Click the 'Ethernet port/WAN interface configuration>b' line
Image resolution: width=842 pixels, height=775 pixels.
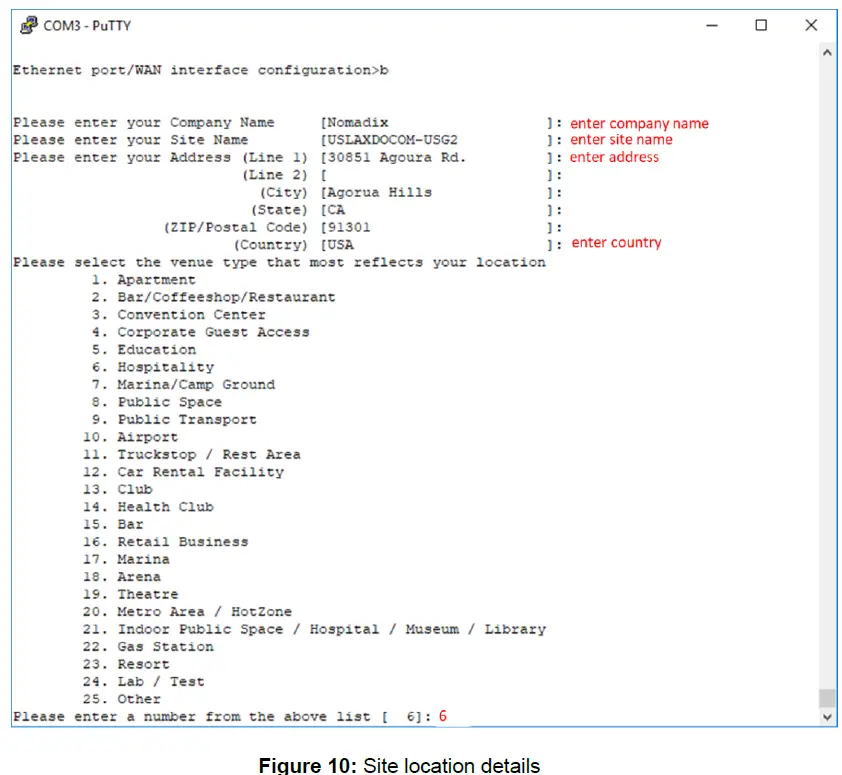[x=201, y=70]
